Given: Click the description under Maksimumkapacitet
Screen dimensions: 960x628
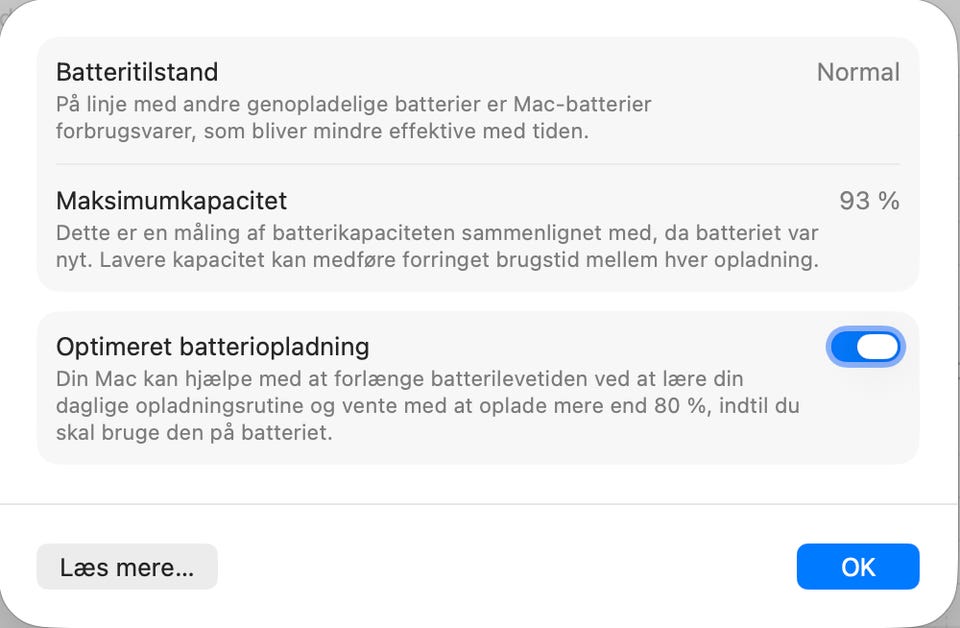Looking at the screenshot, I should 437,247.
